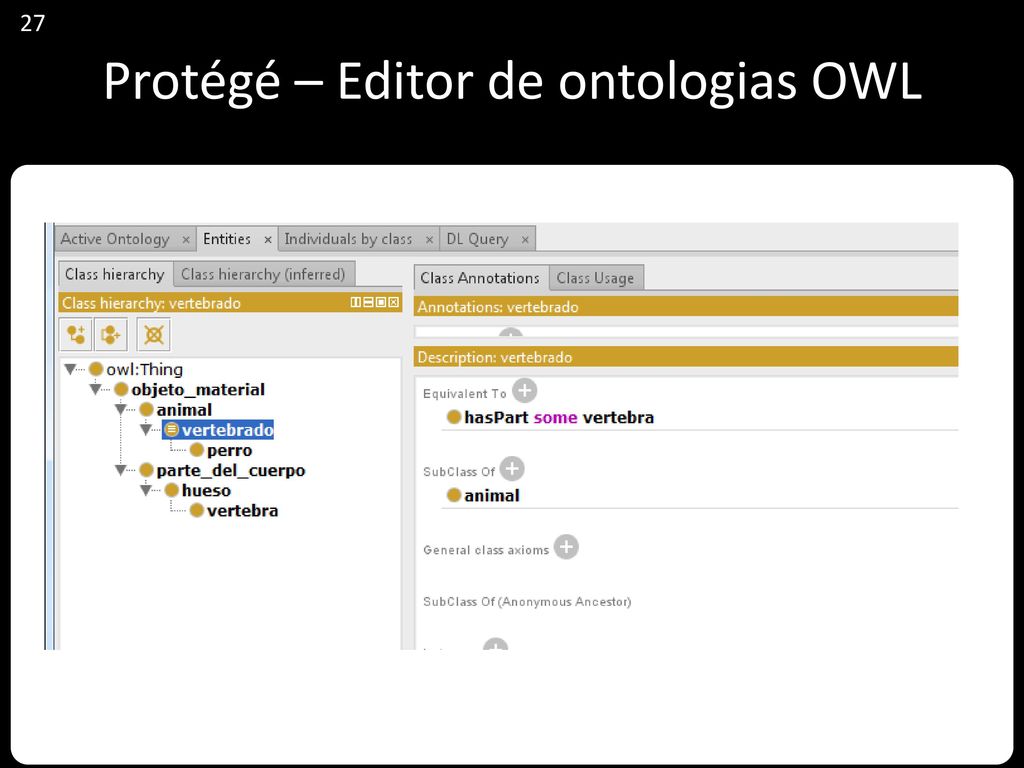Close the DL Query tab

coord(525,240)
